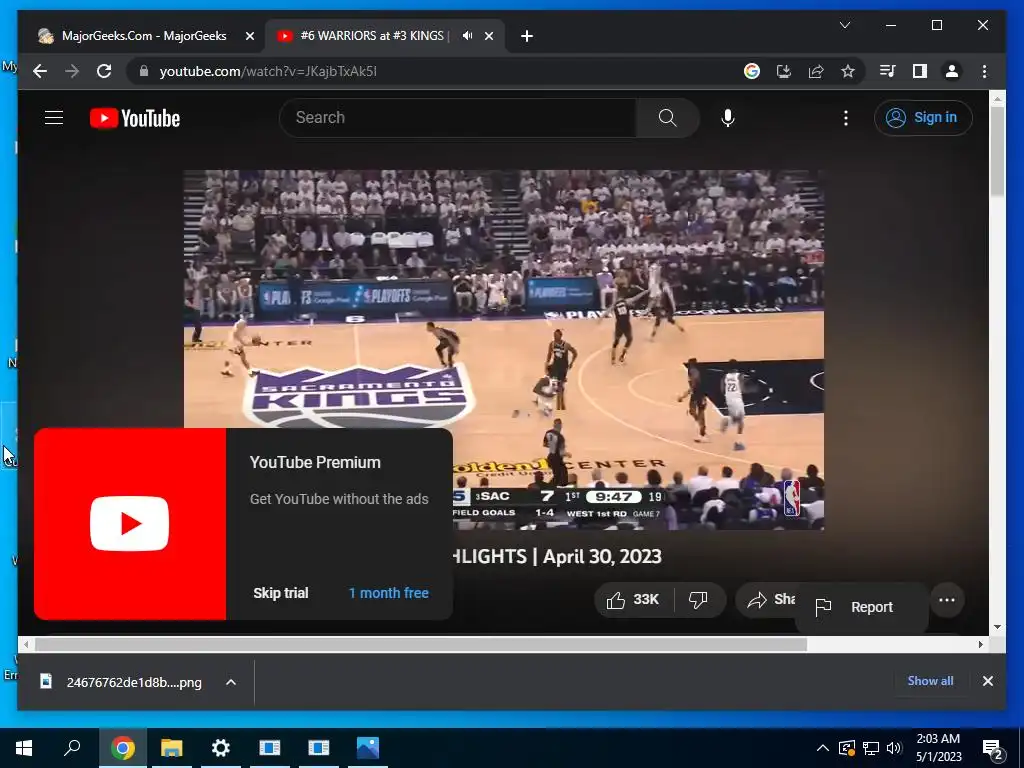Image resolution: width=1024 pixels, height=768 pixels.
Task: Toggle the Chrome side panel
Action: coord(920,71)
